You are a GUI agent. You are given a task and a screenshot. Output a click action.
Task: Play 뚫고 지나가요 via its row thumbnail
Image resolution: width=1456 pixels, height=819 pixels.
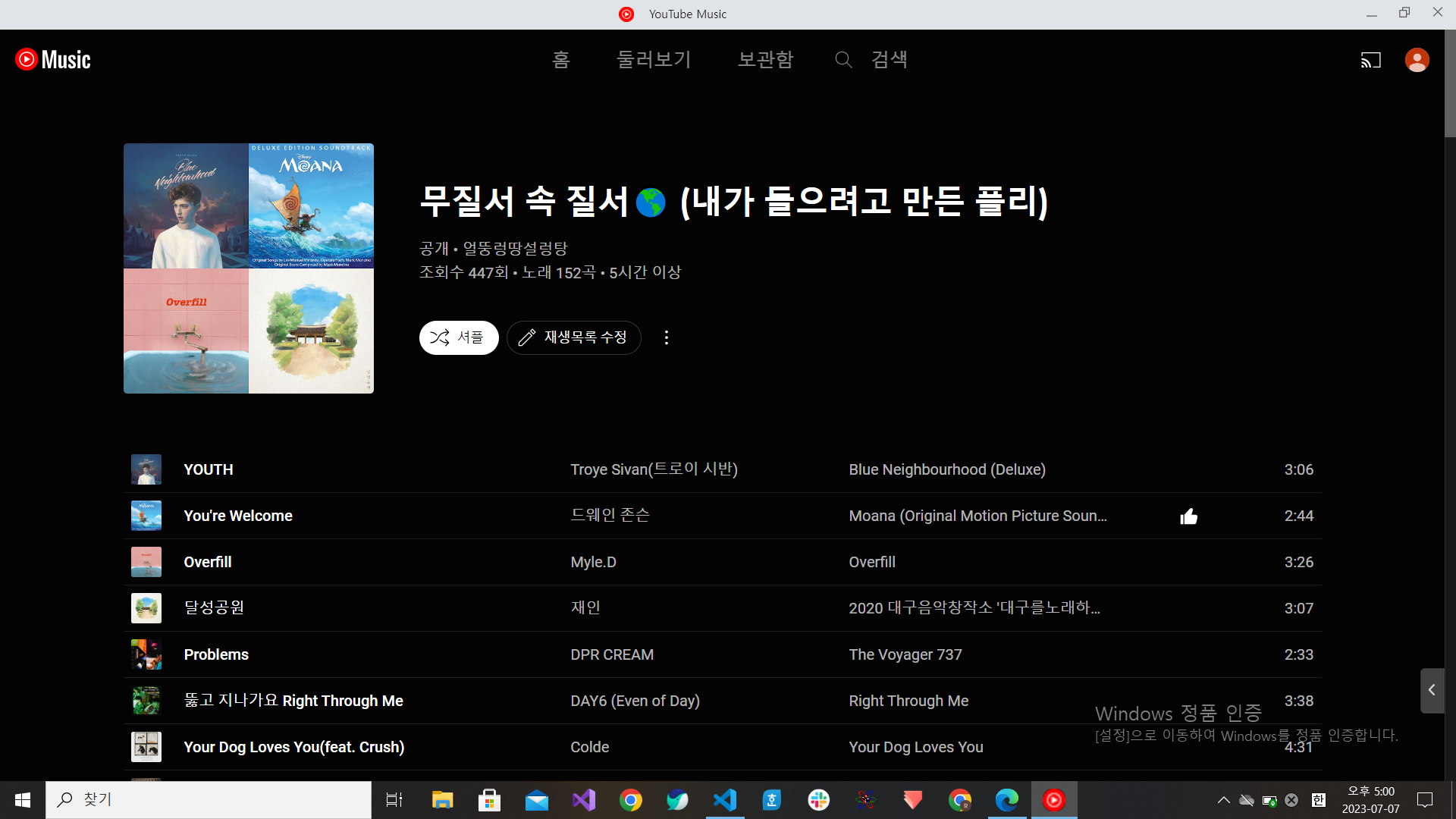point(146,701)
